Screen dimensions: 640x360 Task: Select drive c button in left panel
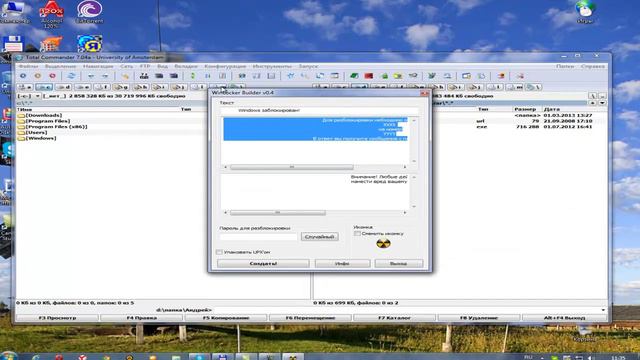(x=44, y=87)
